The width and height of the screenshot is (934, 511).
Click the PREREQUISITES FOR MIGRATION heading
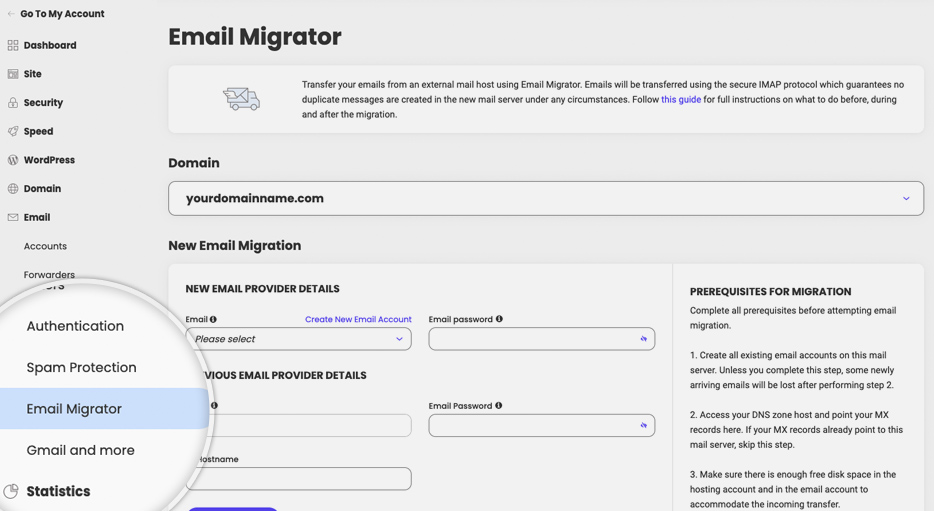[x=770, y=291]
